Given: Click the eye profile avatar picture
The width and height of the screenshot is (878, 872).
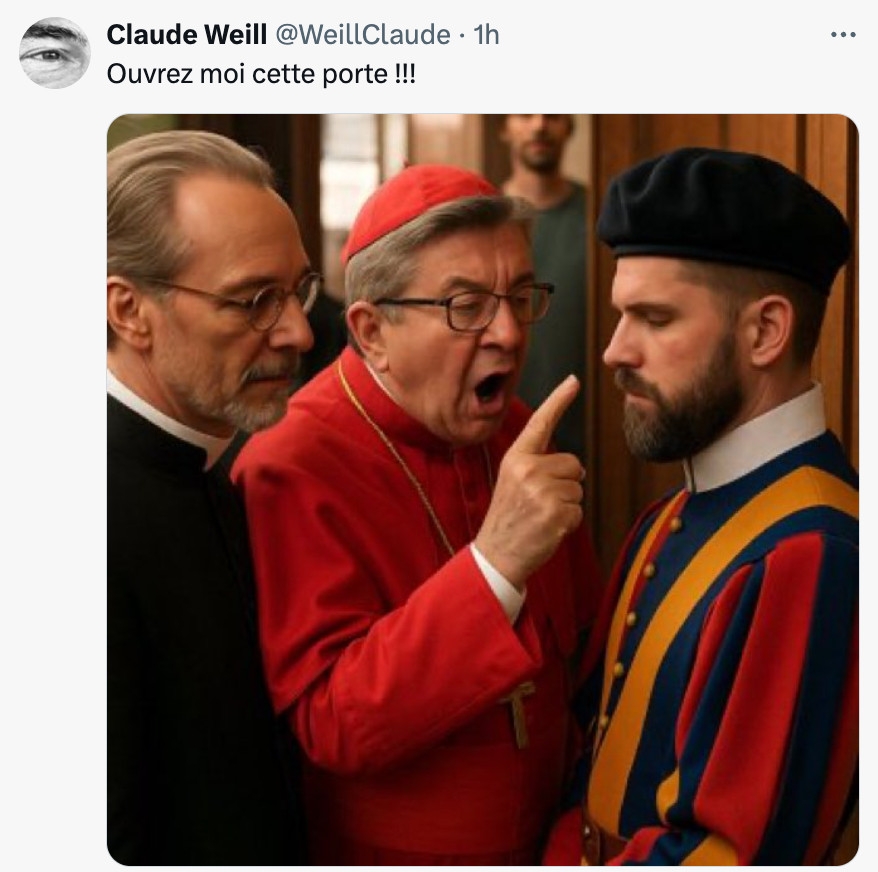Looking at the screenshot, I should coord(54,53).
